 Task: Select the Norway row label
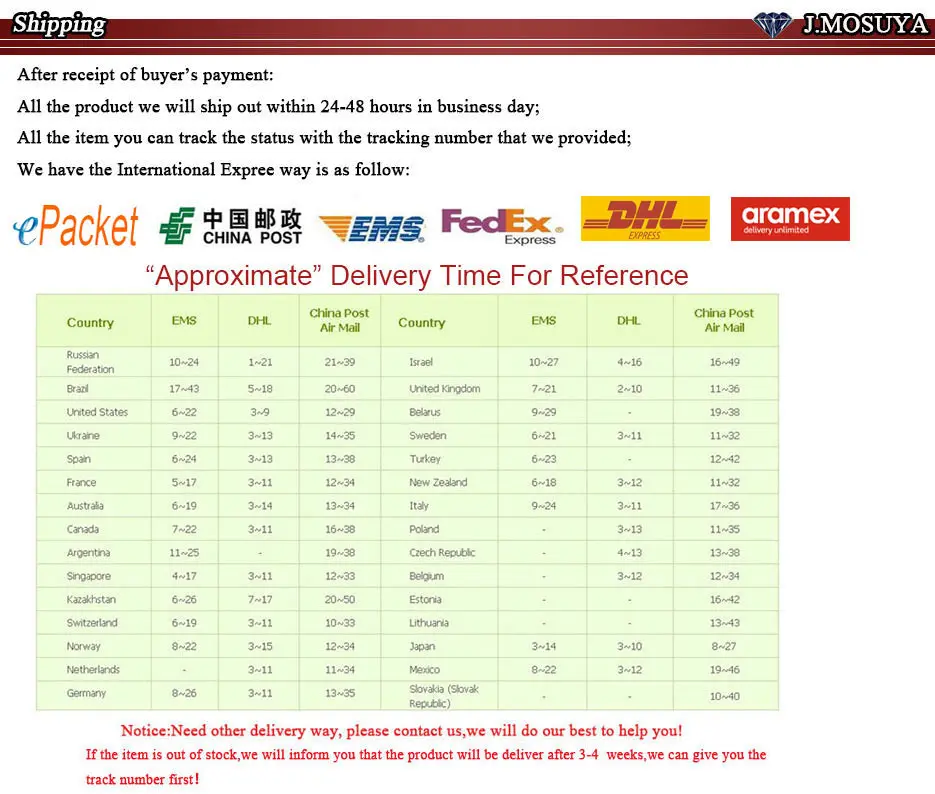[x=83, y=646]
